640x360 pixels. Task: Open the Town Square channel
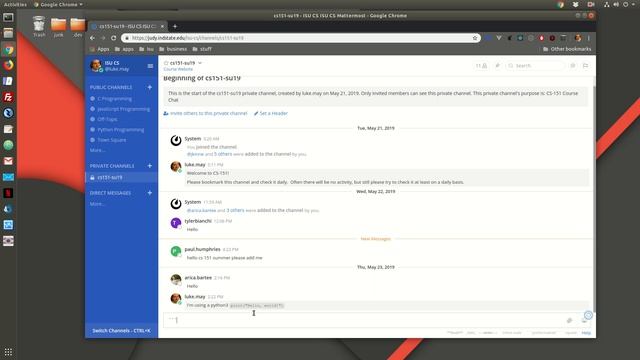(x=111, y=140)
